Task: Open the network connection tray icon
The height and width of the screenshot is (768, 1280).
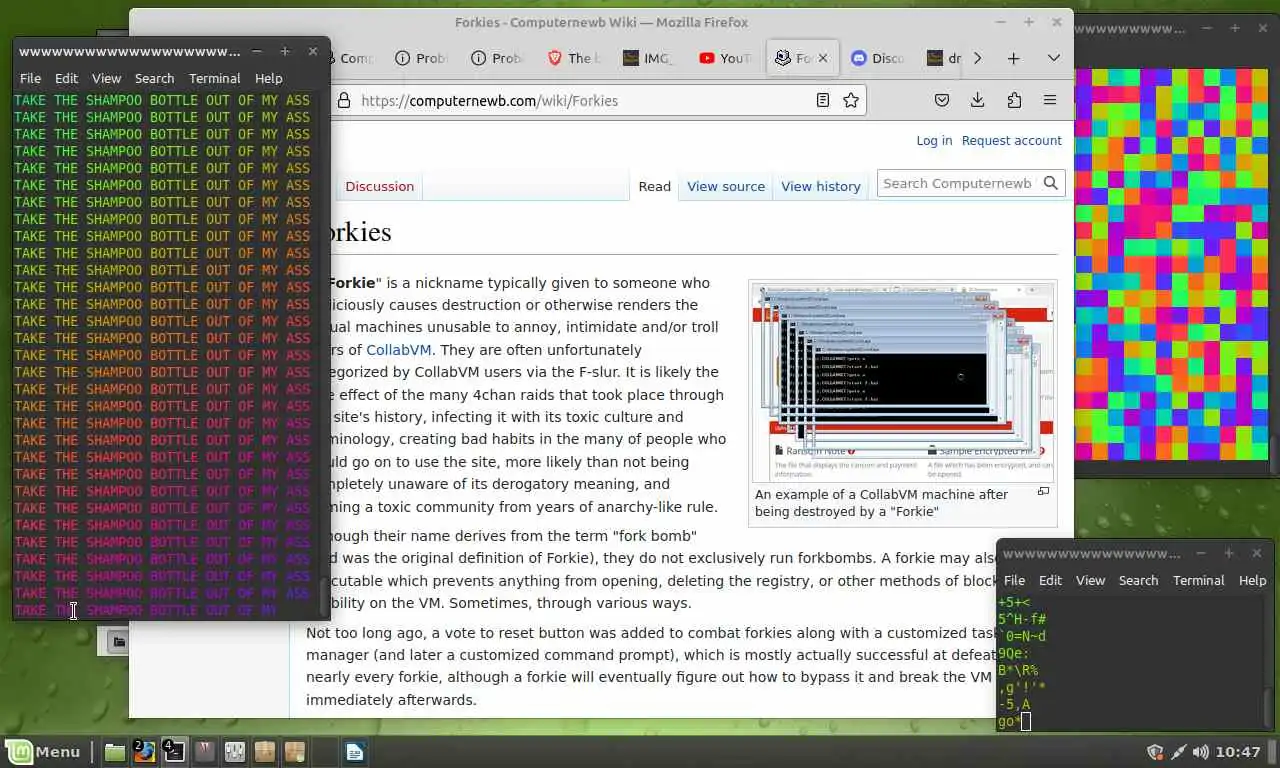Action: click(x=1178, y=752)
